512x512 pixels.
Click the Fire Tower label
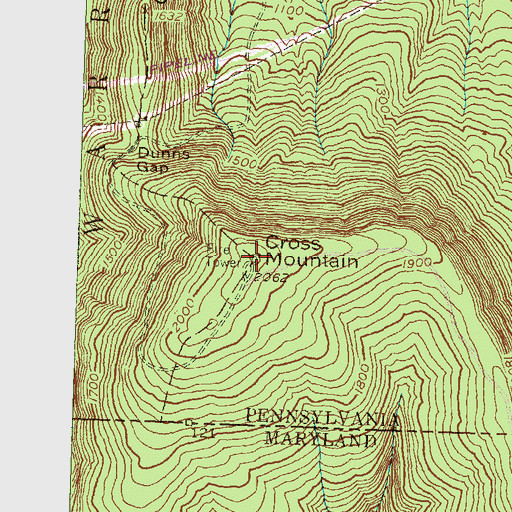click(x=222, y=256)
